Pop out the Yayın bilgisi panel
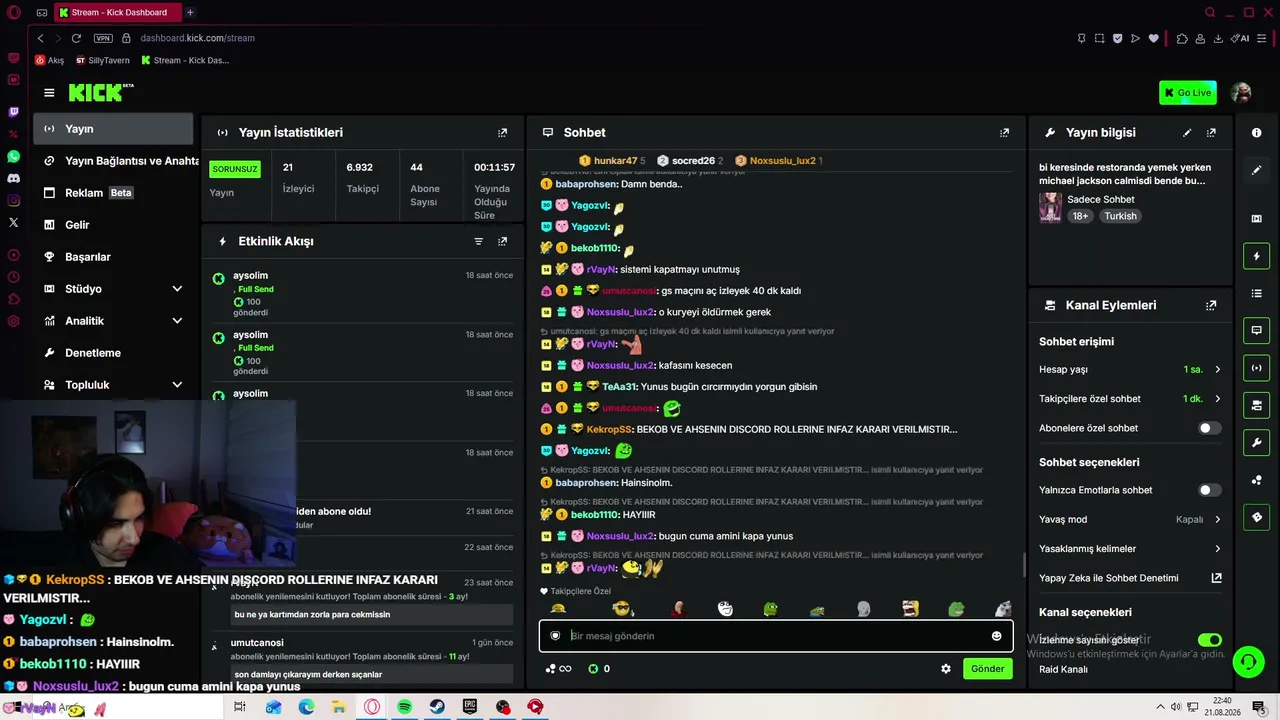The height and width of the screenshot is (720, 1280). pyautogui.click(x=1211, y=132)
